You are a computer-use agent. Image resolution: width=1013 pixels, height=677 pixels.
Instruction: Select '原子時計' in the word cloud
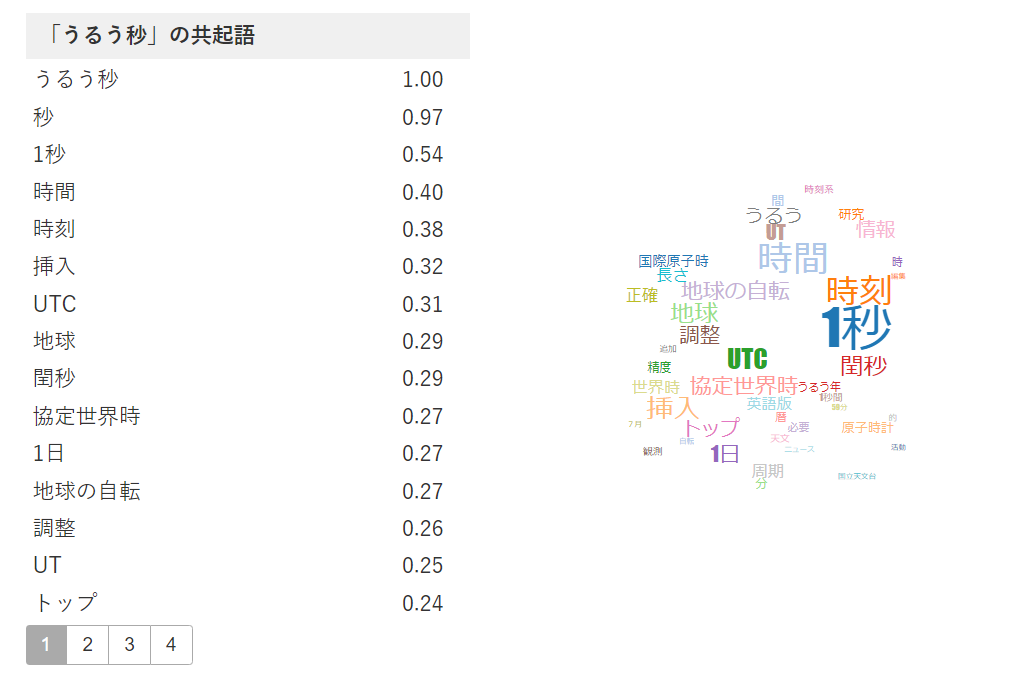[867, 427]
